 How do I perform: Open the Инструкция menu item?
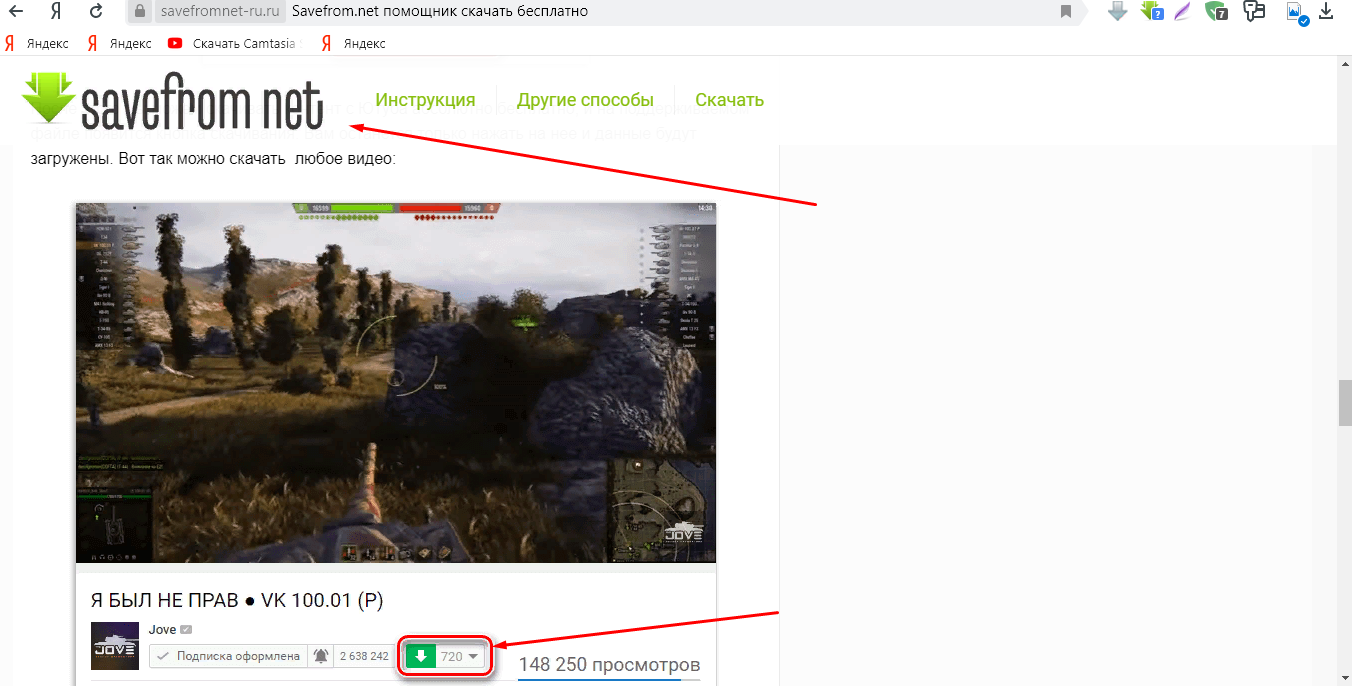pos(425,100)
